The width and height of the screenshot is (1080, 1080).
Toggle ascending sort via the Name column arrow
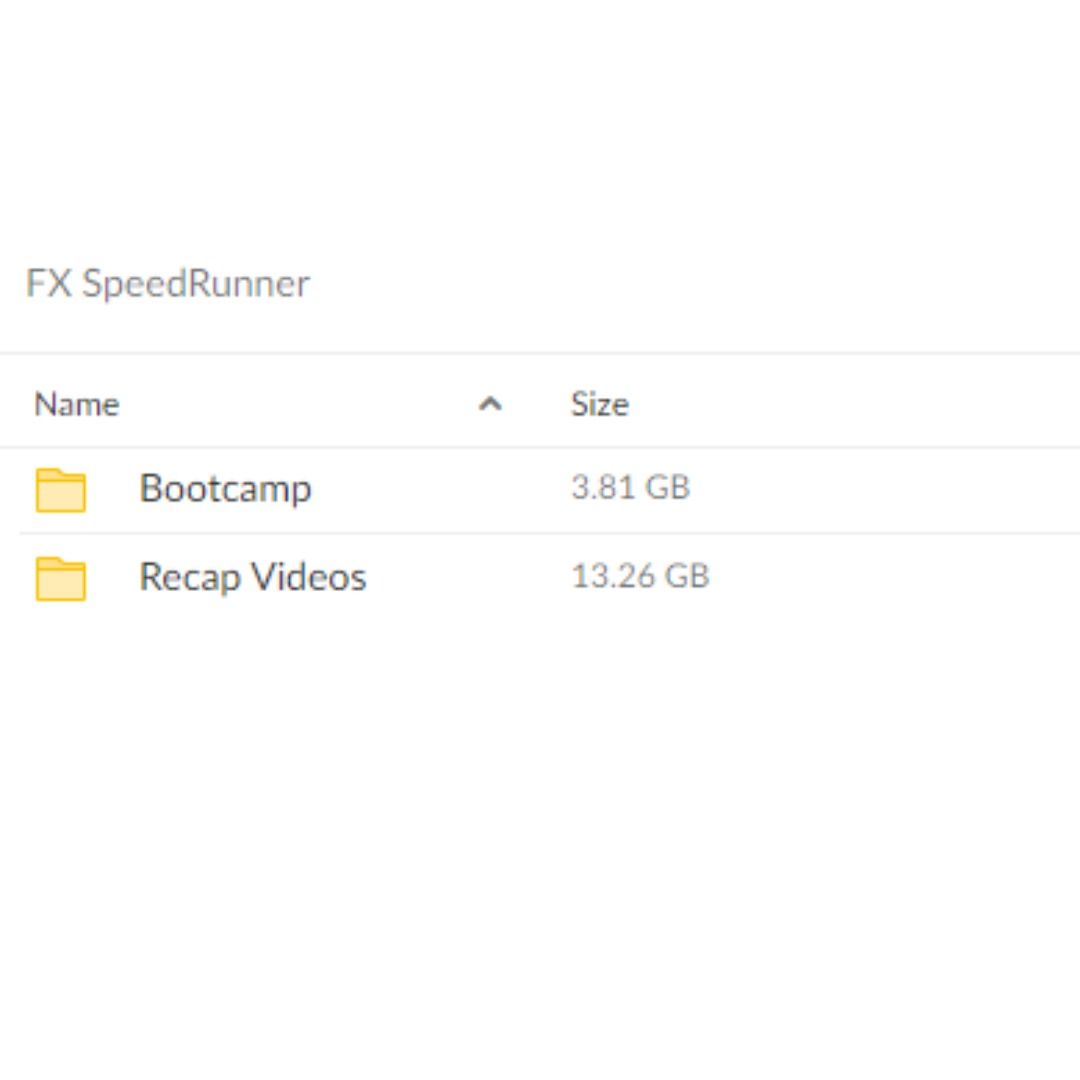pyautogui.click(x=490, y=404)
